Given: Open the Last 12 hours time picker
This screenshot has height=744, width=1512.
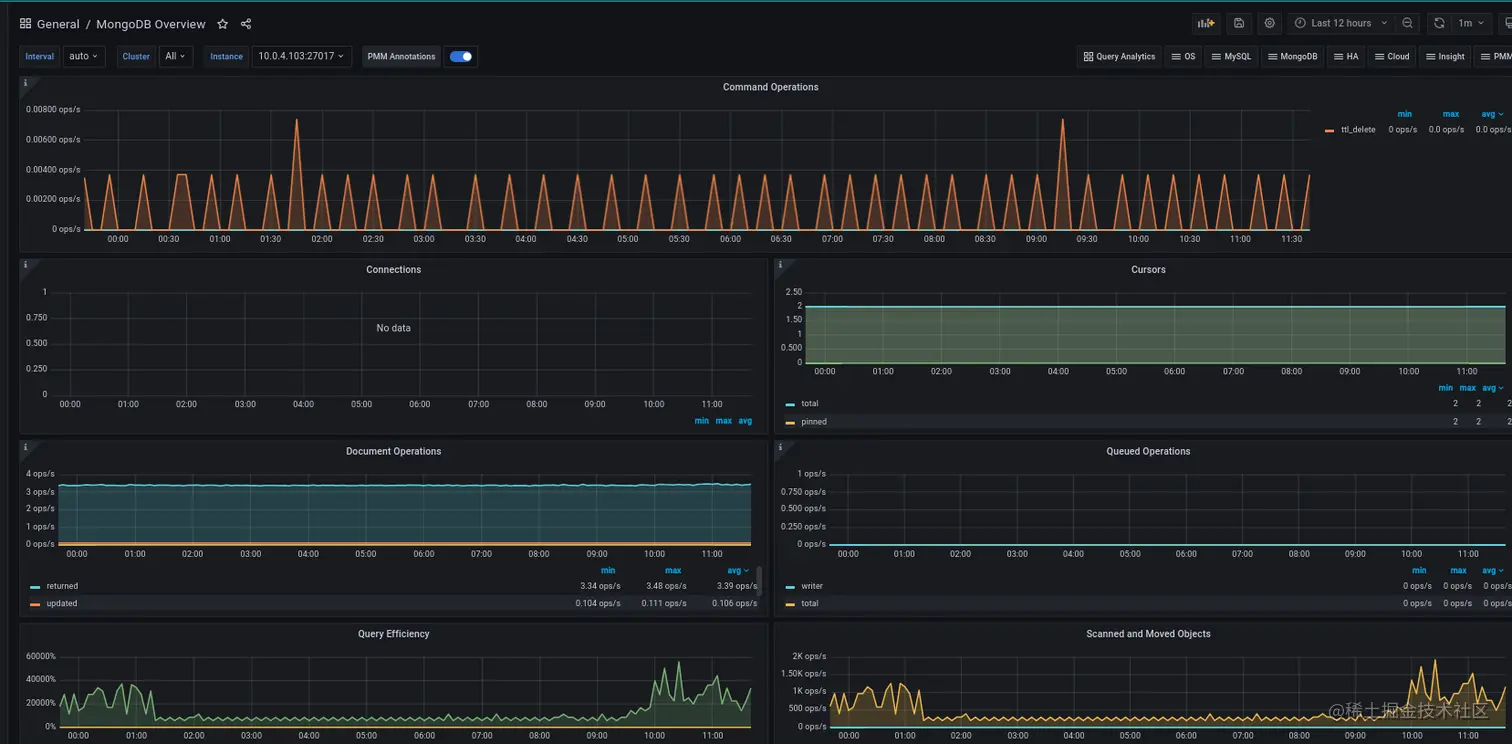Looking at the screenshot, I should click(1341, 23).
